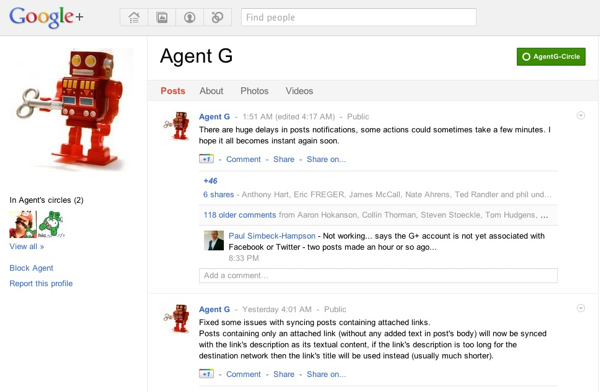Image resolution: width=600 pixels, height=392 pixels.
Task: Switch to the Photos tab
Action: [x=254, y=91]
